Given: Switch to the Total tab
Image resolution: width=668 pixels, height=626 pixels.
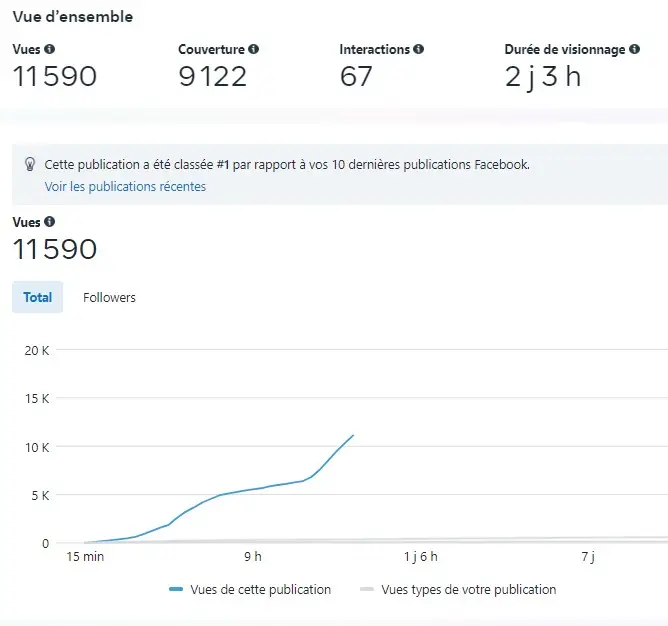Looking at the screenshot, I should pyautogui.click(x=38, y=297).
